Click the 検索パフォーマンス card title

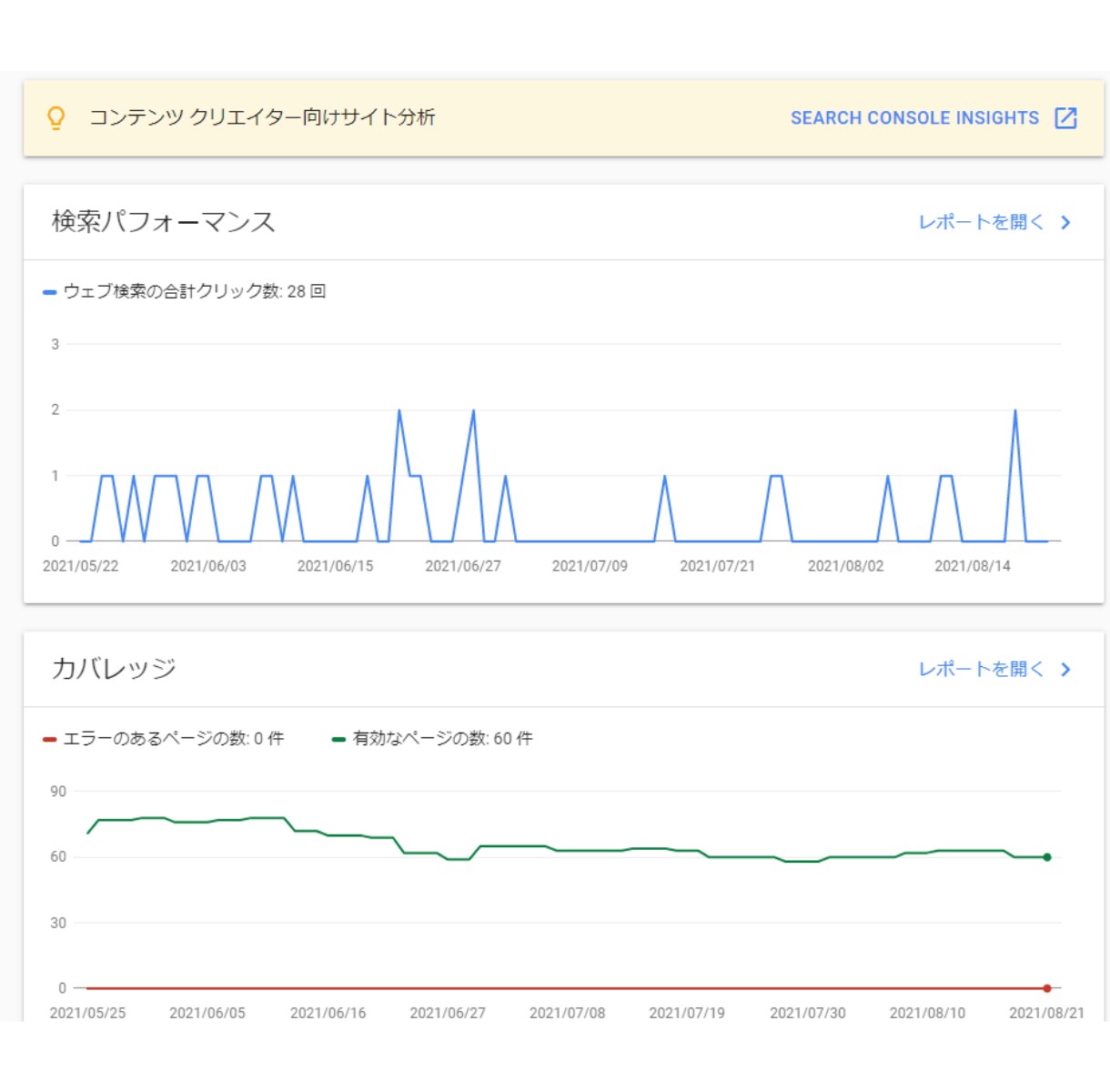(164, 221)
